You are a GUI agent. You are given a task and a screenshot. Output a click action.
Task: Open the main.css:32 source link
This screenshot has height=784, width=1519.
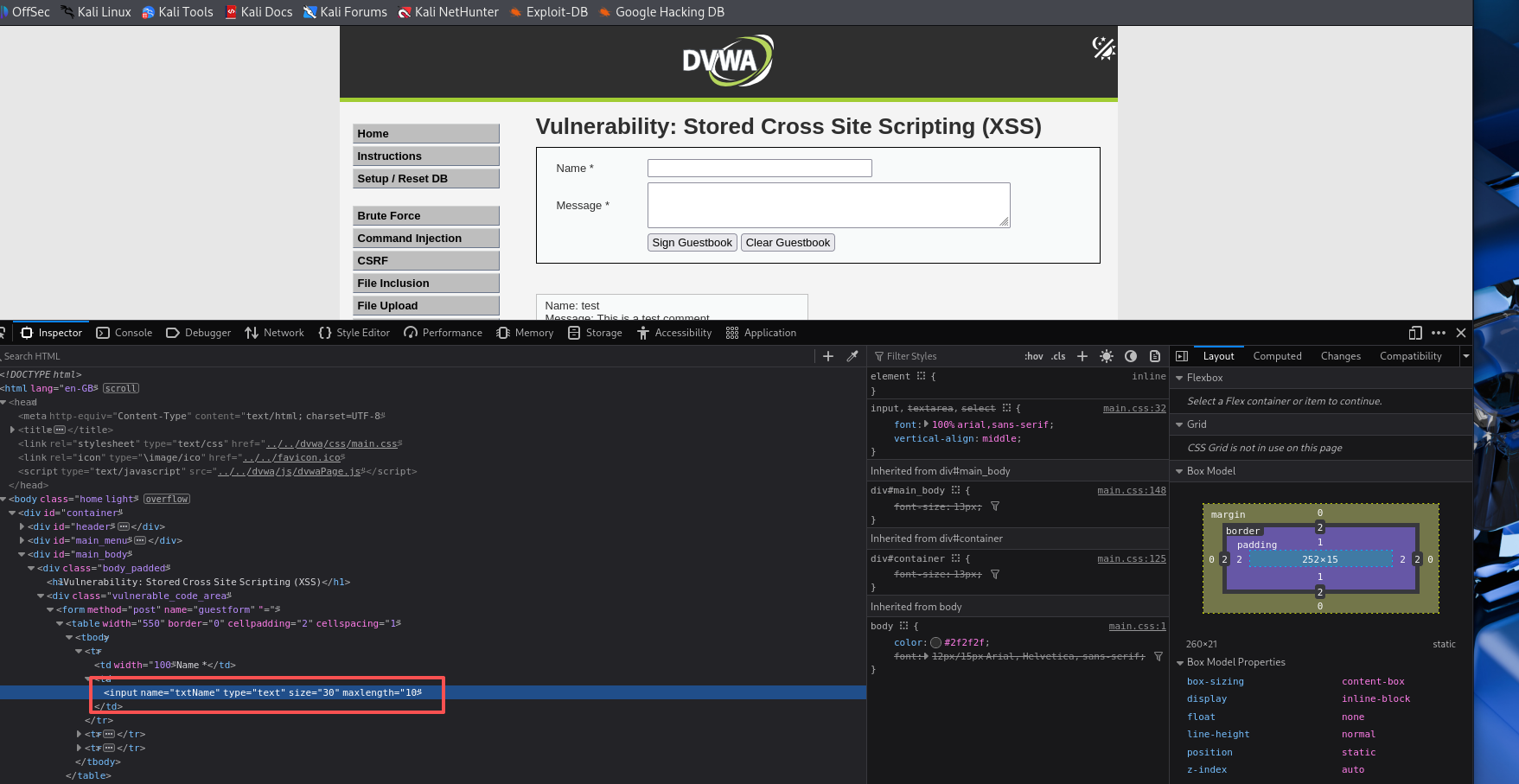point(1134,408)
